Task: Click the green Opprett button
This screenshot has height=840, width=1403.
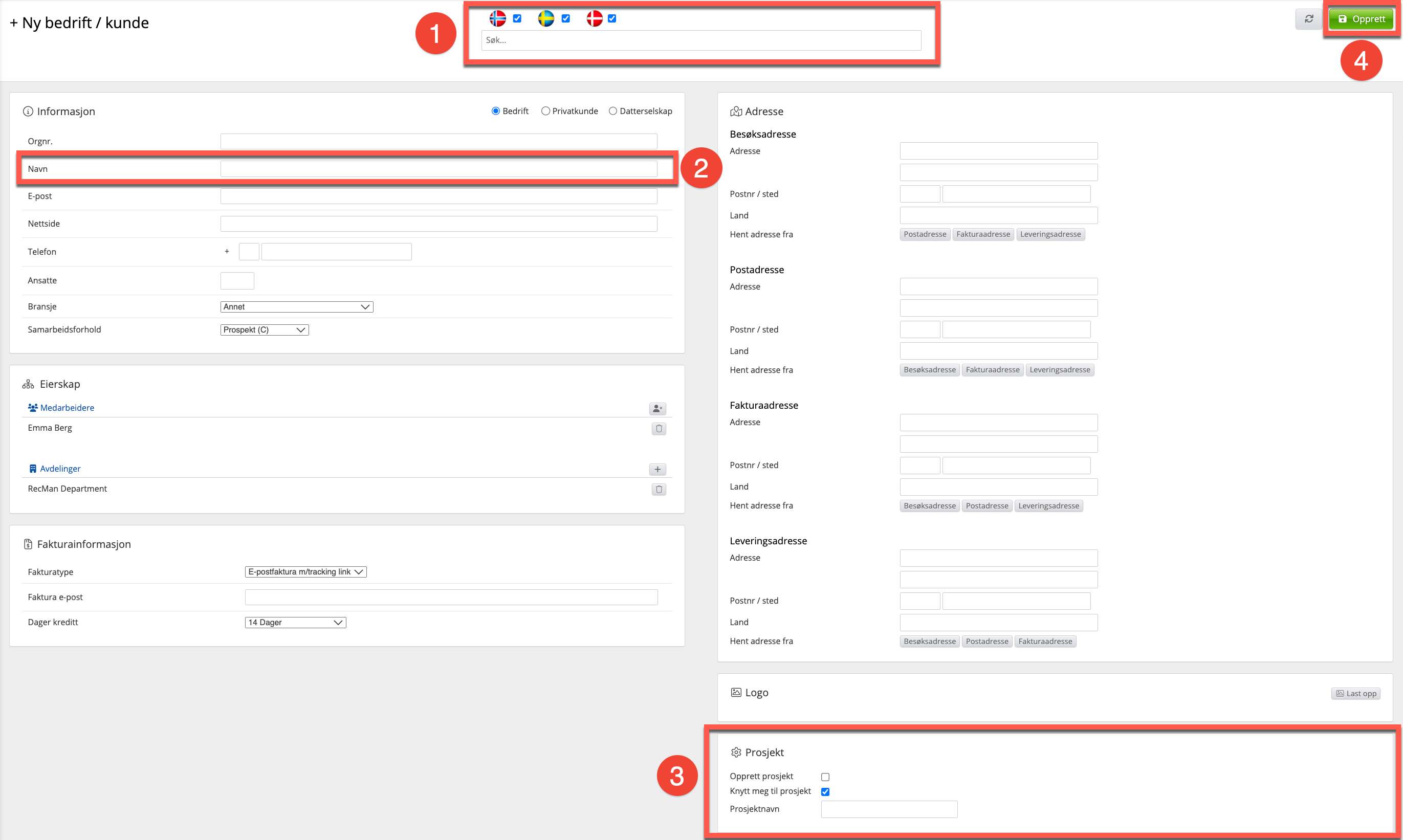Action: 1361,19
